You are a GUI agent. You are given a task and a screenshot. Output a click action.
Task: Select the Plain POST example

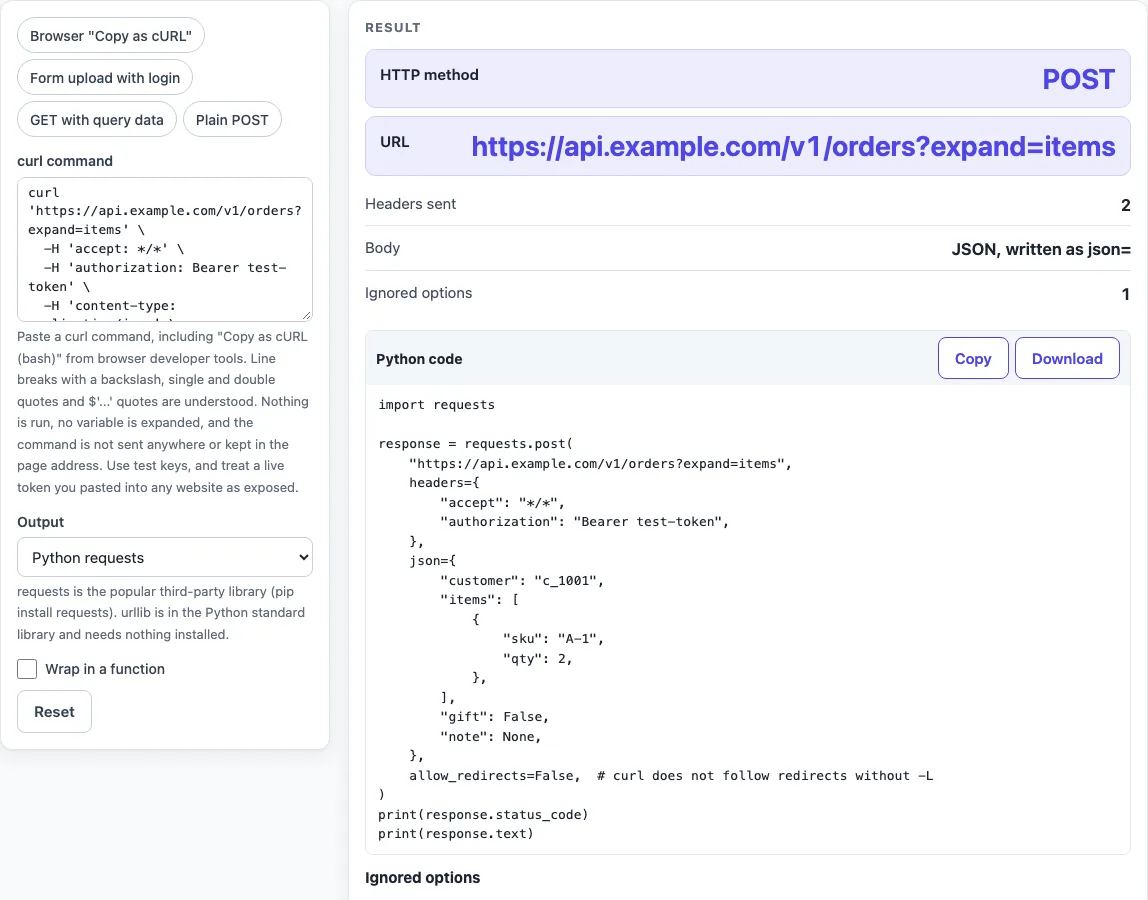(x=232, y=119)
